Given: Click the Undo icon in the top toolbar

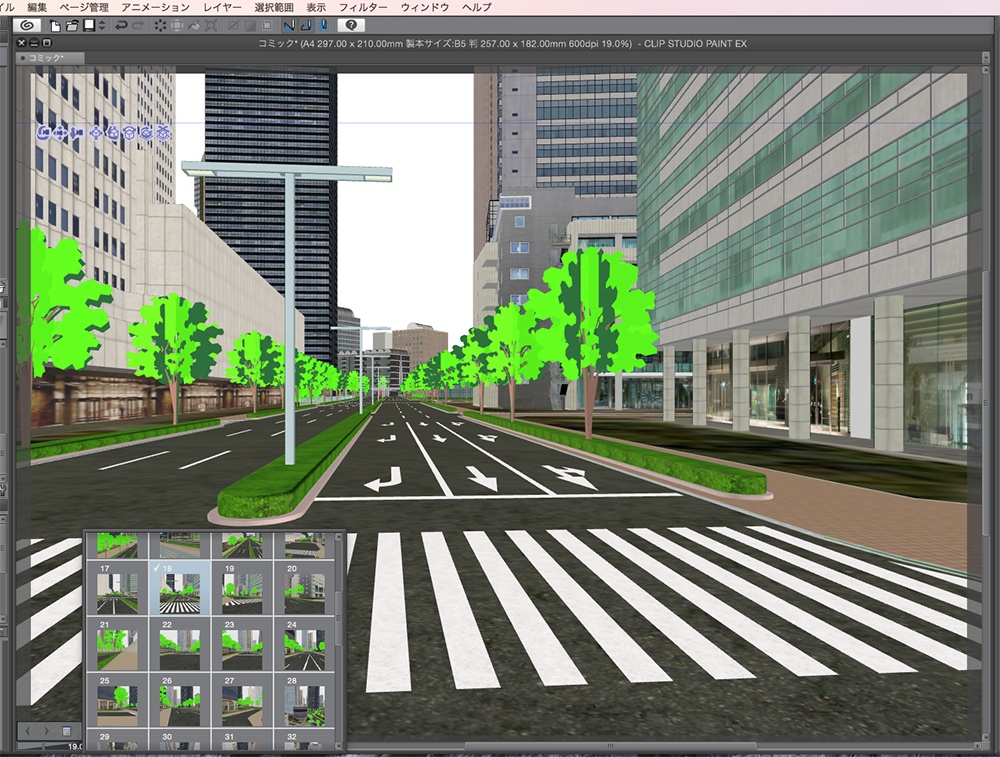Looking at the screenshot, I should [x=122, y=24].
